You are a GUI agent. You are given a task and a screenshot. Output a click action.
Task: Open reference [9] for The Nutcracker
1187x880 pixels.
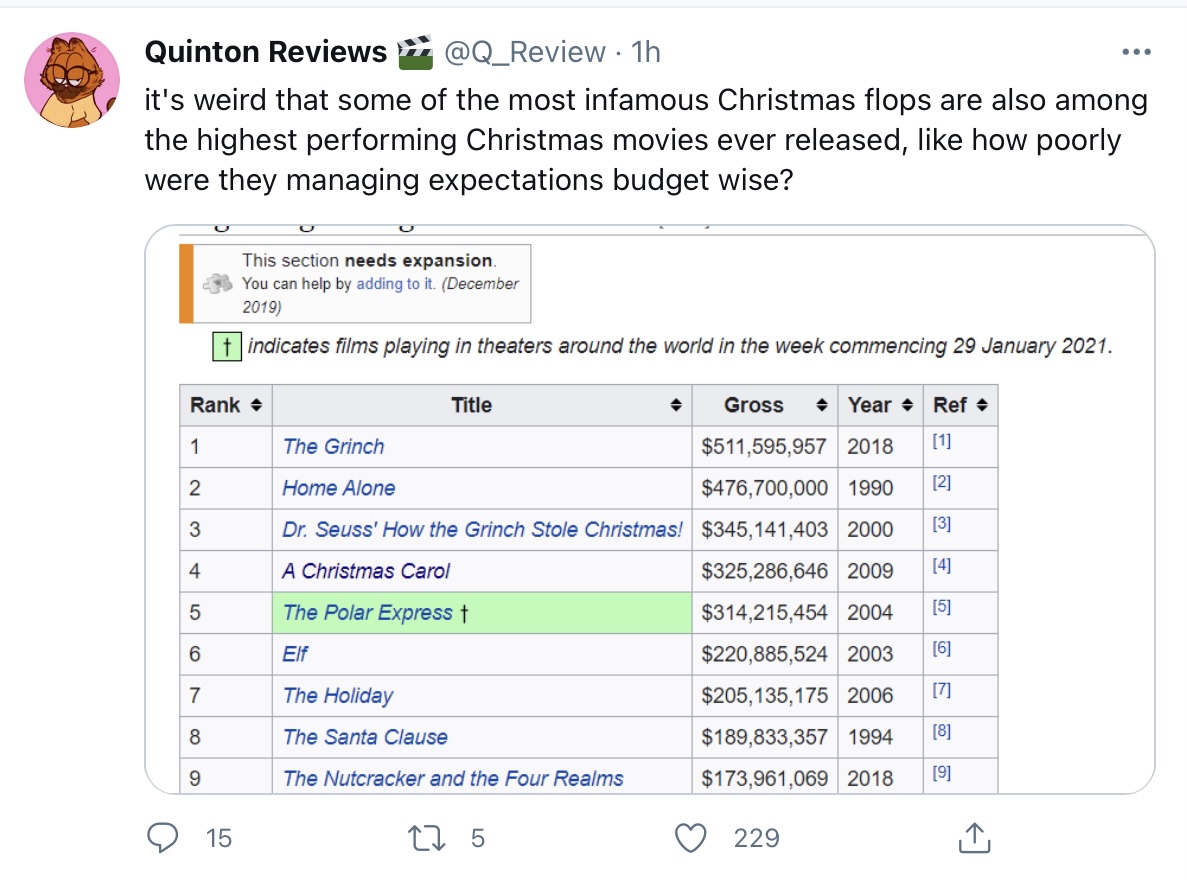pyautogui.click(x=942, y=773)
